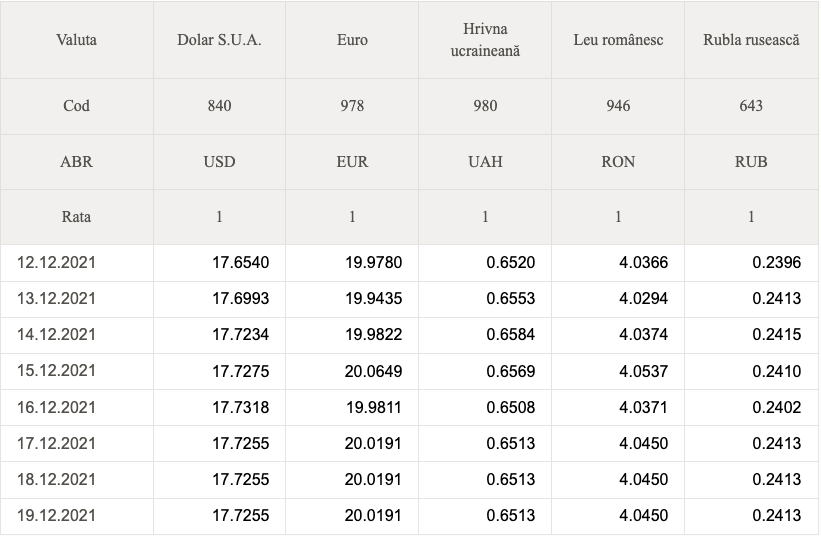Select USD rate 17.6540
The width and height of the screenshot is (821, 536).
tap(240, 263)
